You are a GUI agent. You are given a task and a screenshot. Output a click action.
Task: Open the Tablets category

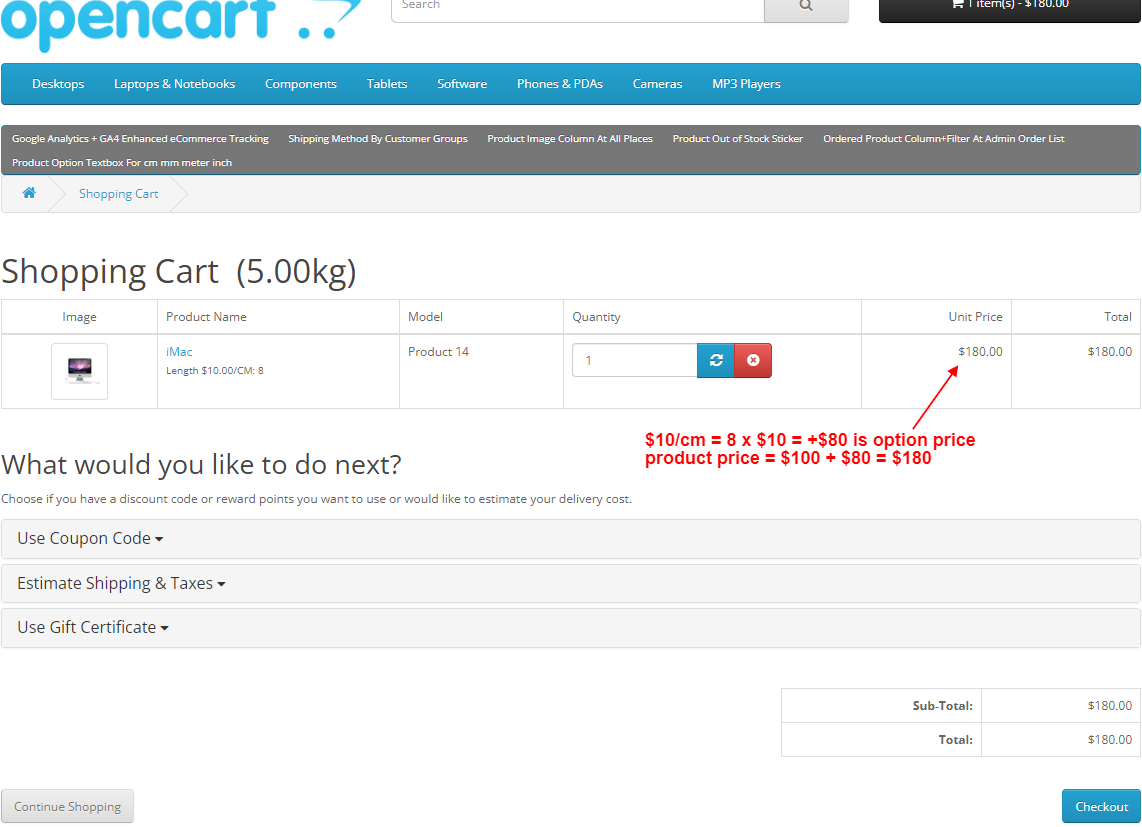(x=387, y=84)
